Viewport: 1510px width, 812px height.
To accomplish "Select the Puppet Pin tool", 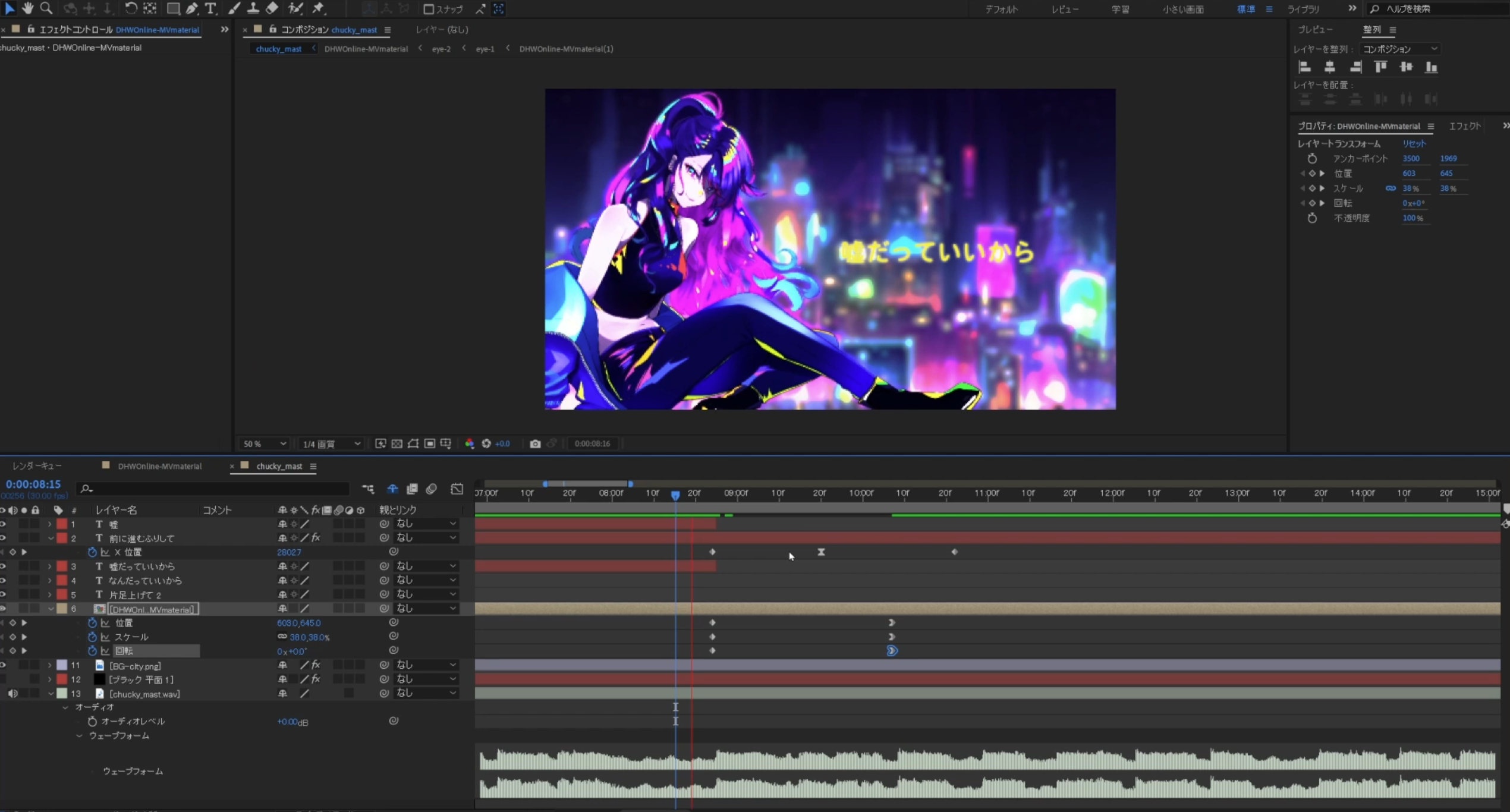I will tap(319, 8).
